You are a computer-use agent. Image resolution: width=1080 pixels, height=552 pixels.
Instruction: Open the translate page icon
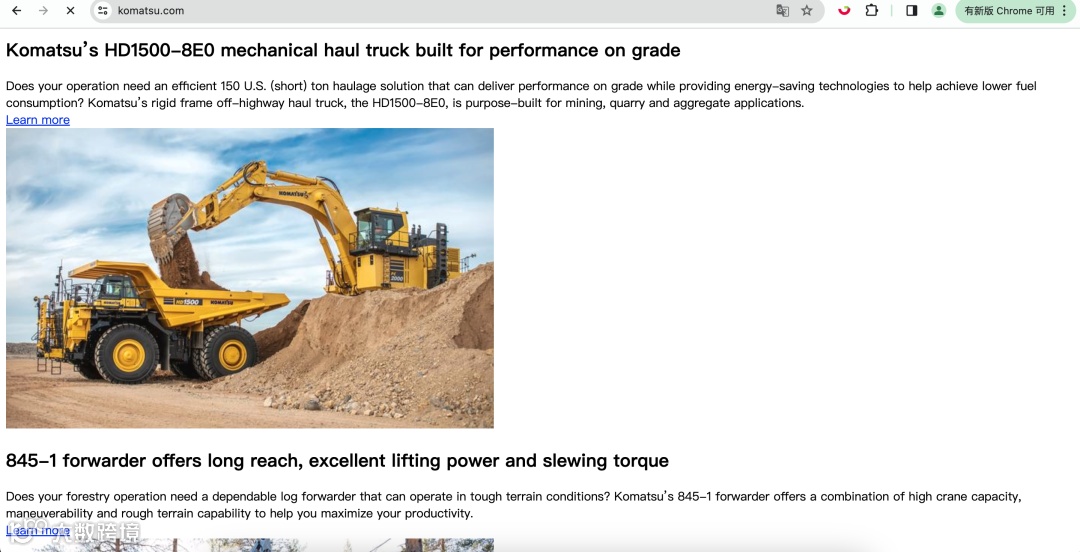pos(782,10)
